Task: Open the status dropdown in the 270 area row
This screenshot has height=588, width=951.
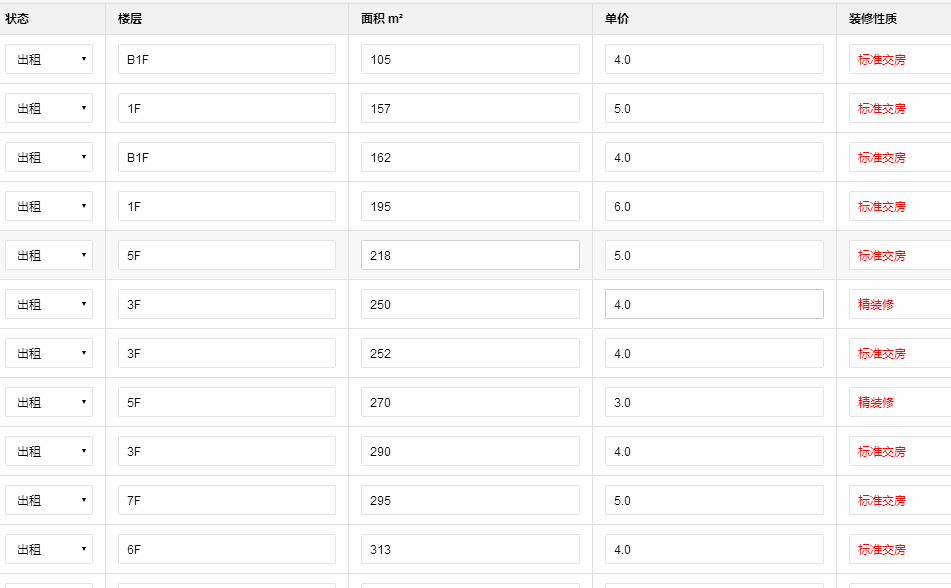Action: click(x=49, y=402)
